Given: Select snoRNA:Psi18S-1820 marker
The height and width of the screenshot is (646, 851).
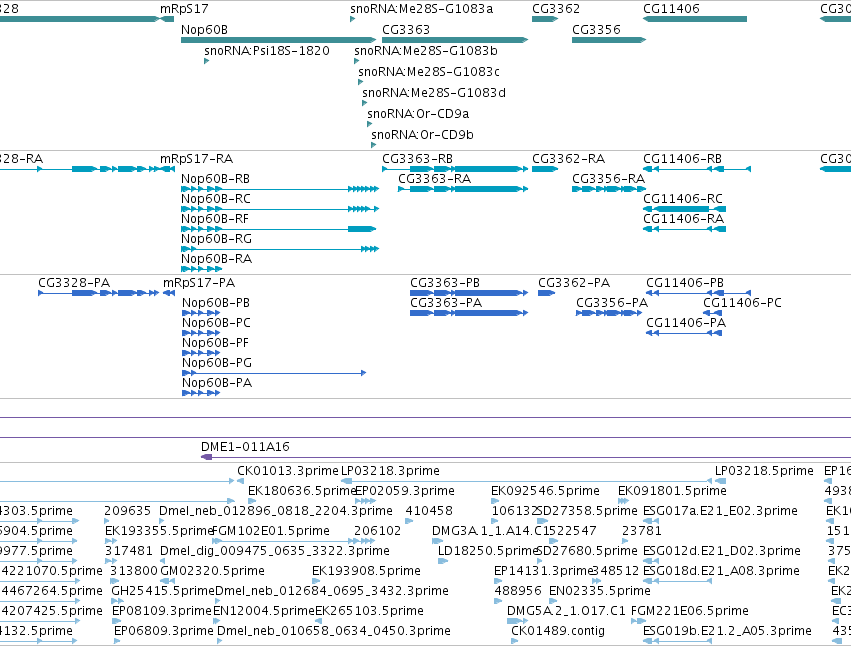Looking at the screenshot, I should 206,61.
